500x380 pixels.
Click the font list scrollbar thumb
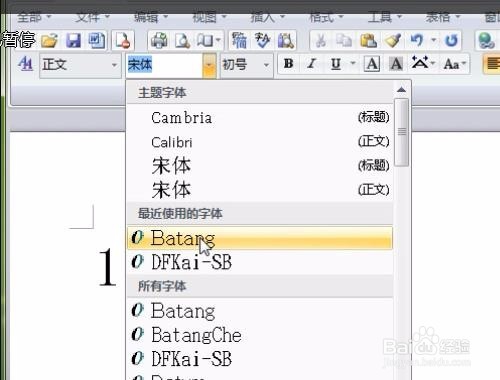[402, 132]
